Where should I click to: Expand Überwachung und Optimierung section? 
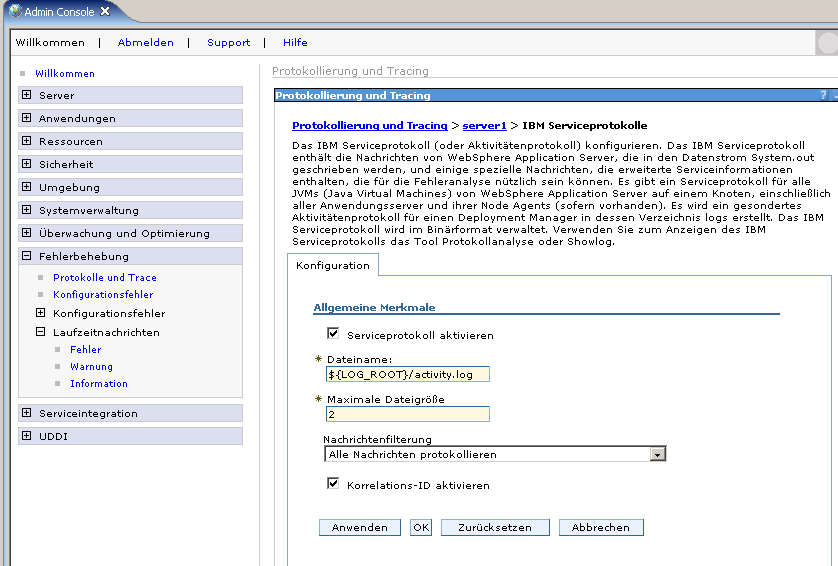click(x=26, y=232)
